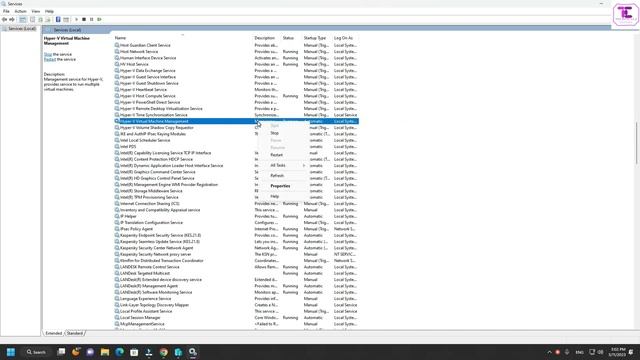The image size is (640, 360).
Task: Sort by the Startup Type column header
Action: [x=316, y=38]
